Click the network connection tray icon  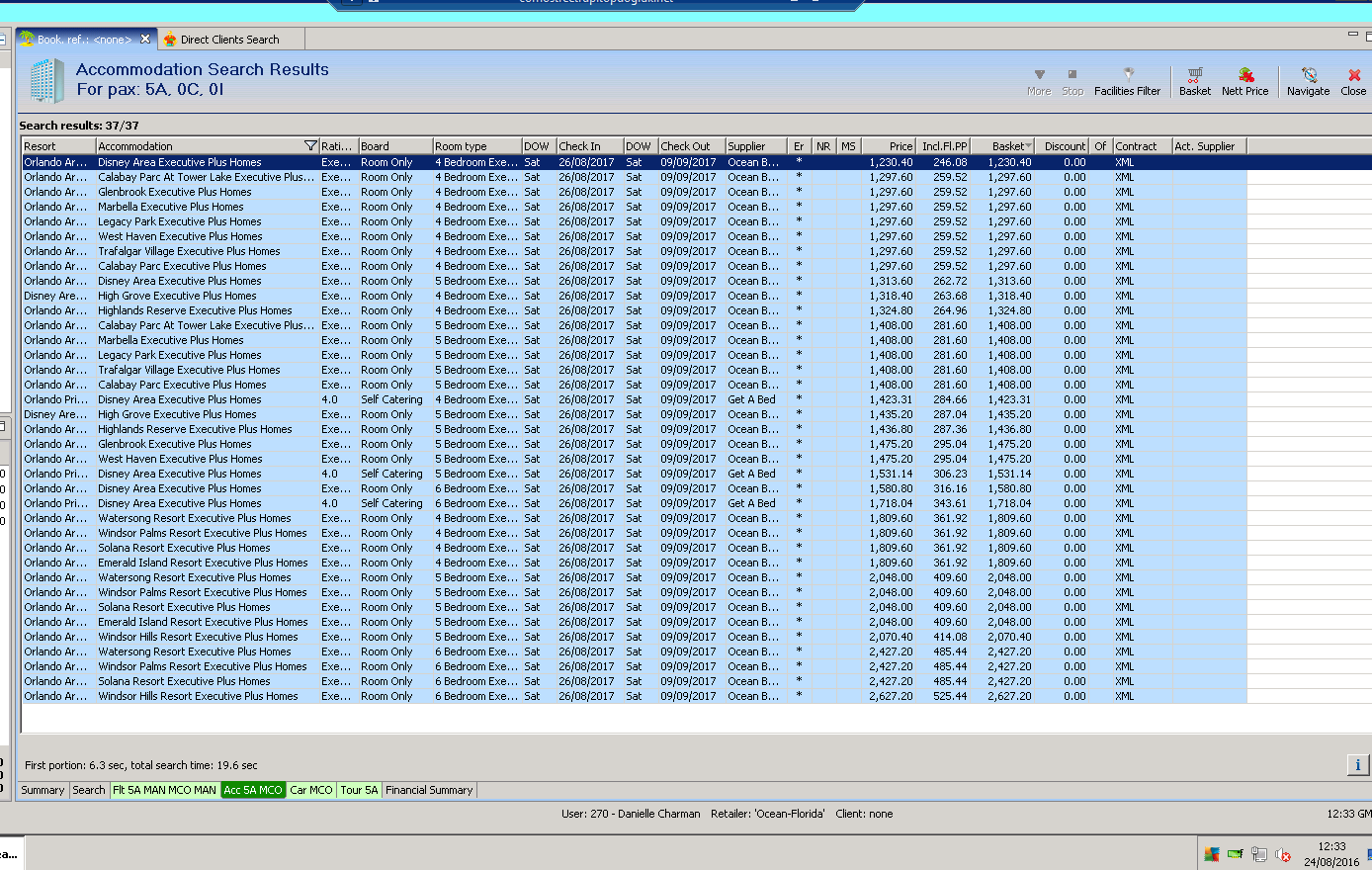(x=1259, y=854)
